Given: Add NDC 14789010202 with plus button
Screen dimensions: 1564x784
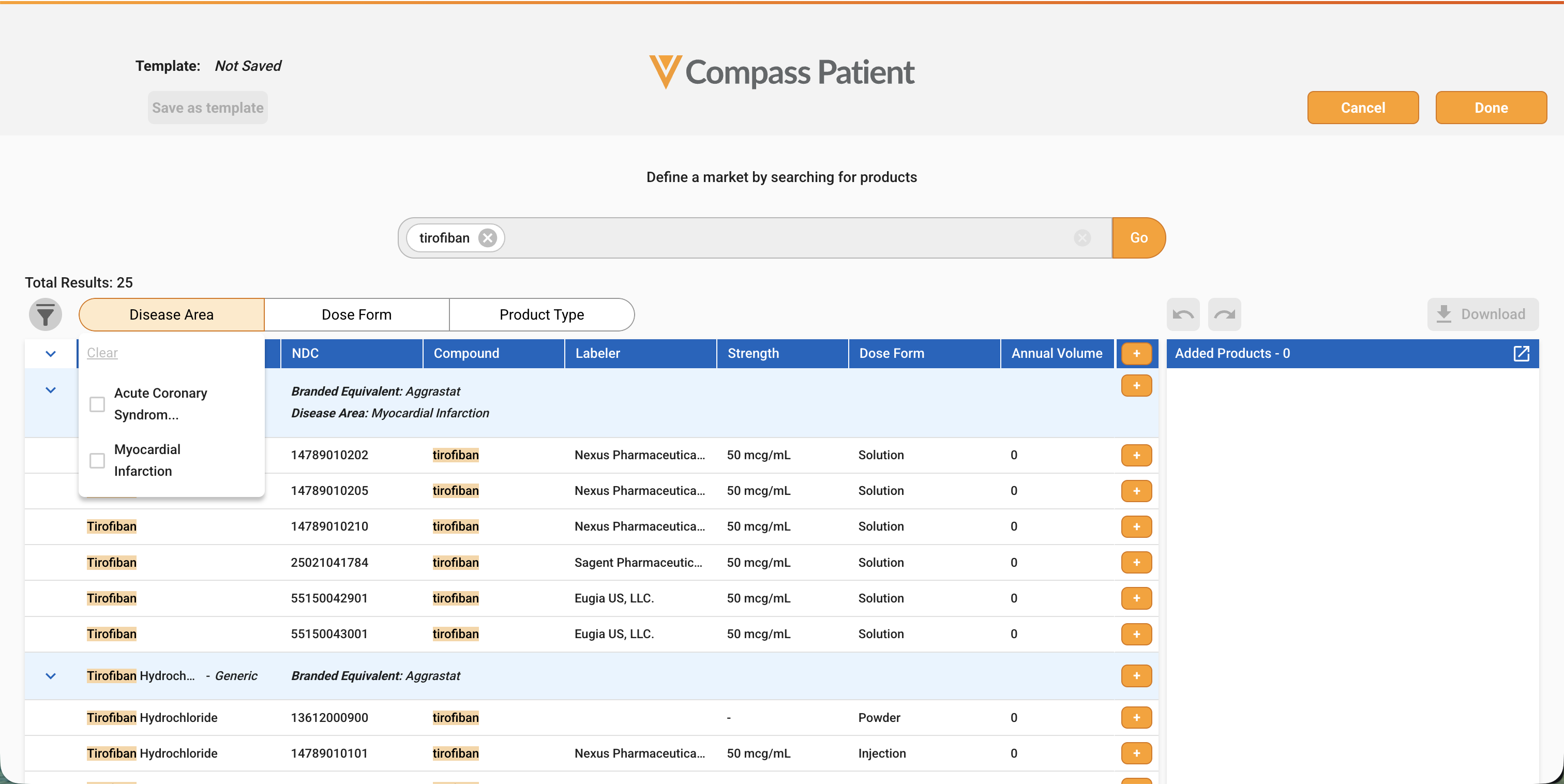Looking at the screenshot, I should [x=1136, y=456].
